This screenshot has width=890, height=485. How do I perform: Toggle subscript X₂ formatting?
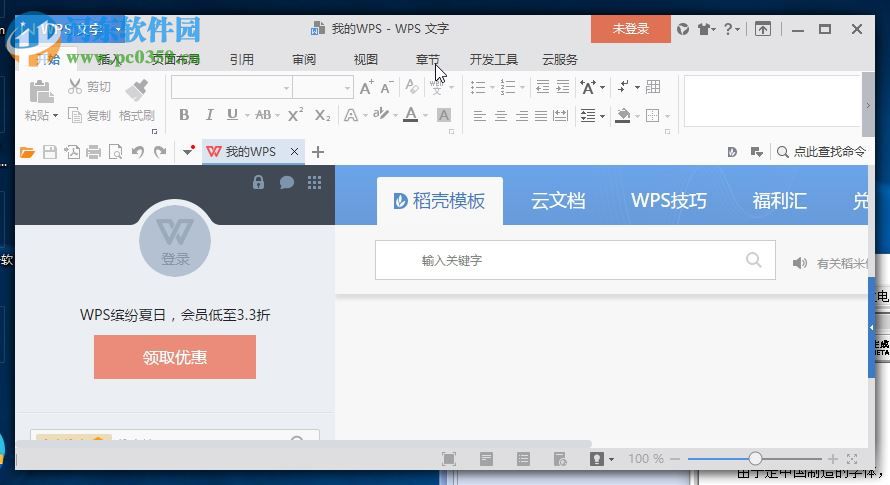coord(322,115)
